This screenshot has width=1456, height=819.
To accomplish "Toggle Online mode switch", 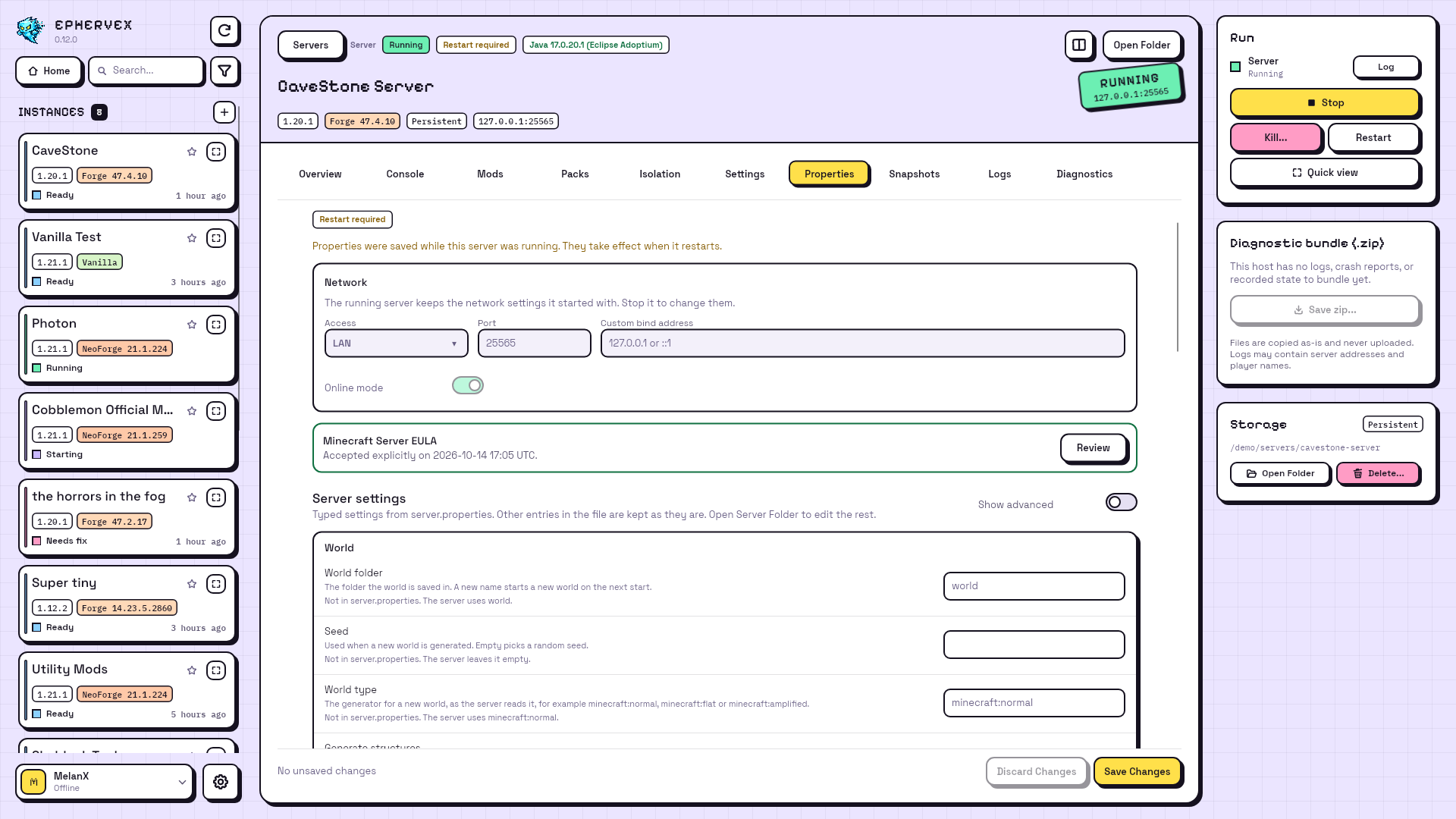I will [468, 386].
